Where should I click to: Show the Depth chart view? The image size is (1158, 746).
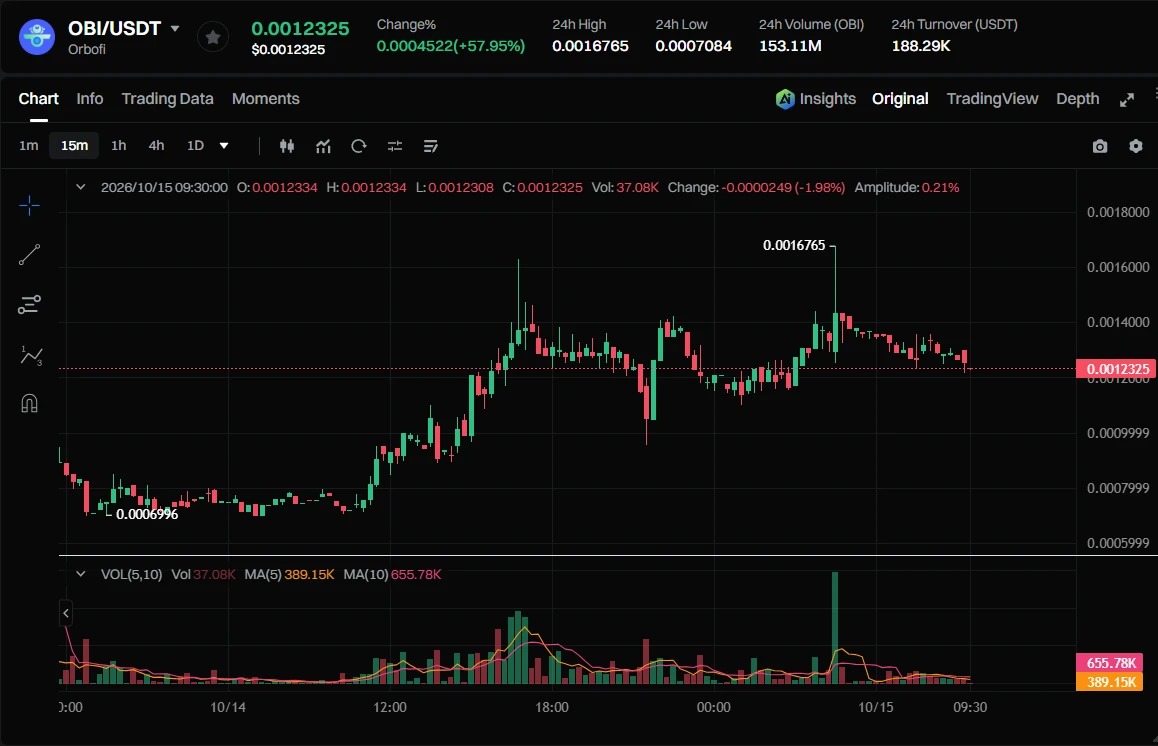pyautogui.click(x=1078, y=99)
